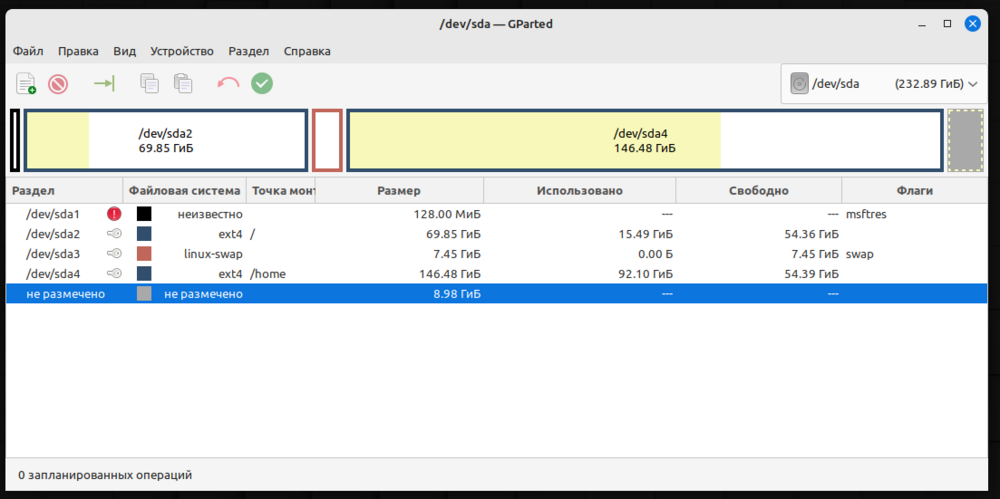The width and height of the screenshot is (1000, 499).
Task: Click the disk icon in the device selector
Action: [799, 84]
